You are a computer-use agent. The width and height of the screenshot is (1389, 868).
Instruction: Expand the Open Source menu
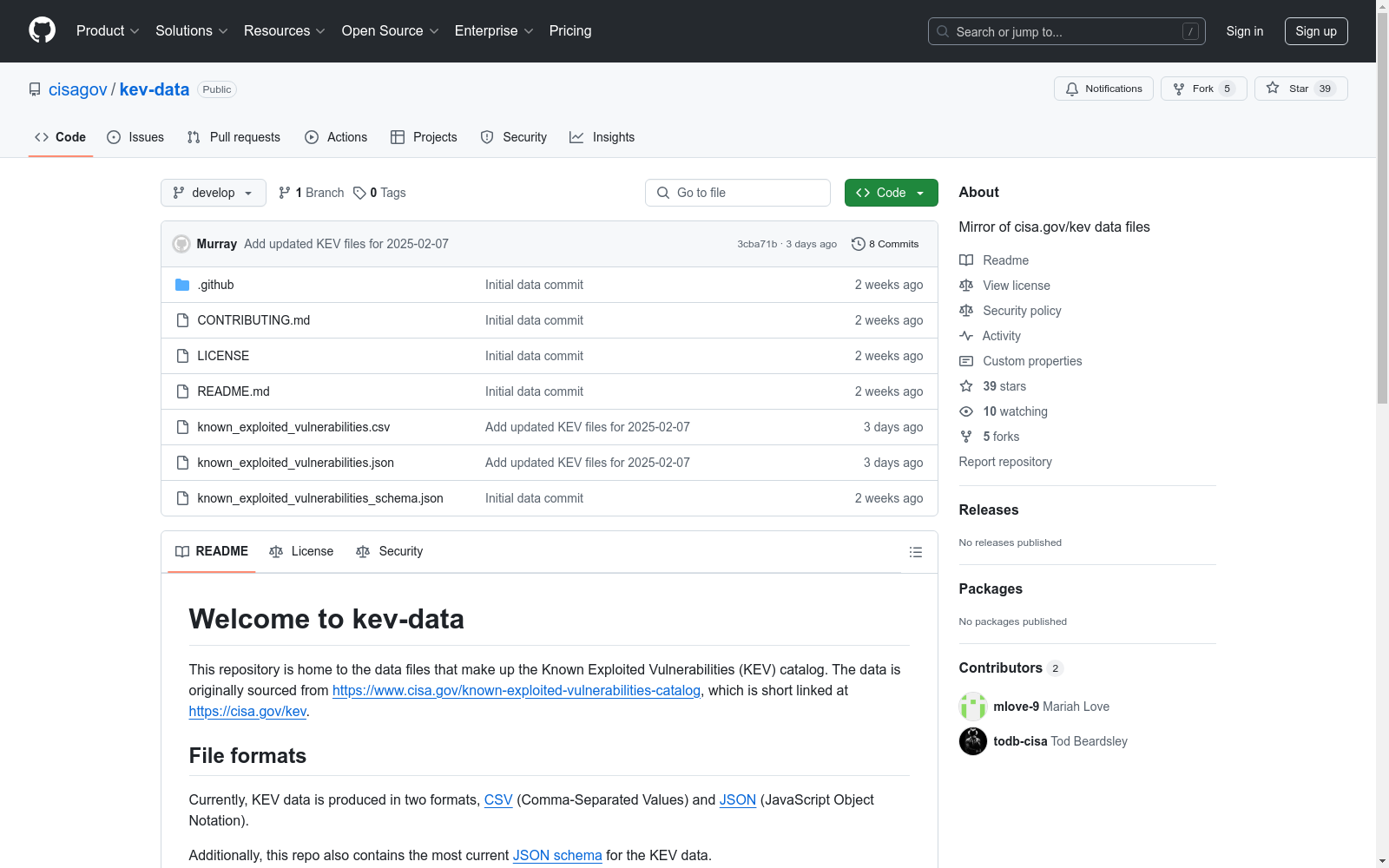tap(391, 30)
